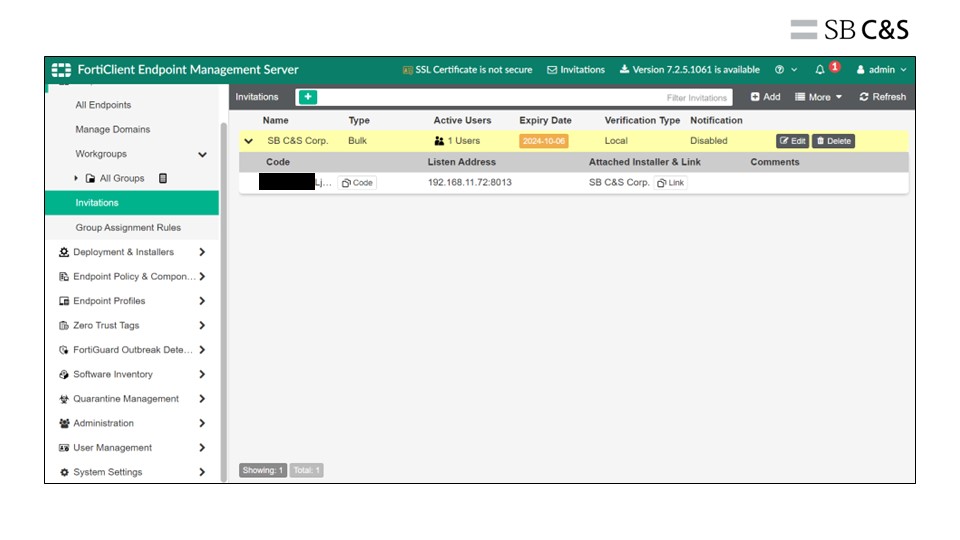
Task: Expand FortiGuard Outbreak Detection menu
Action: (x=202, y=350)
